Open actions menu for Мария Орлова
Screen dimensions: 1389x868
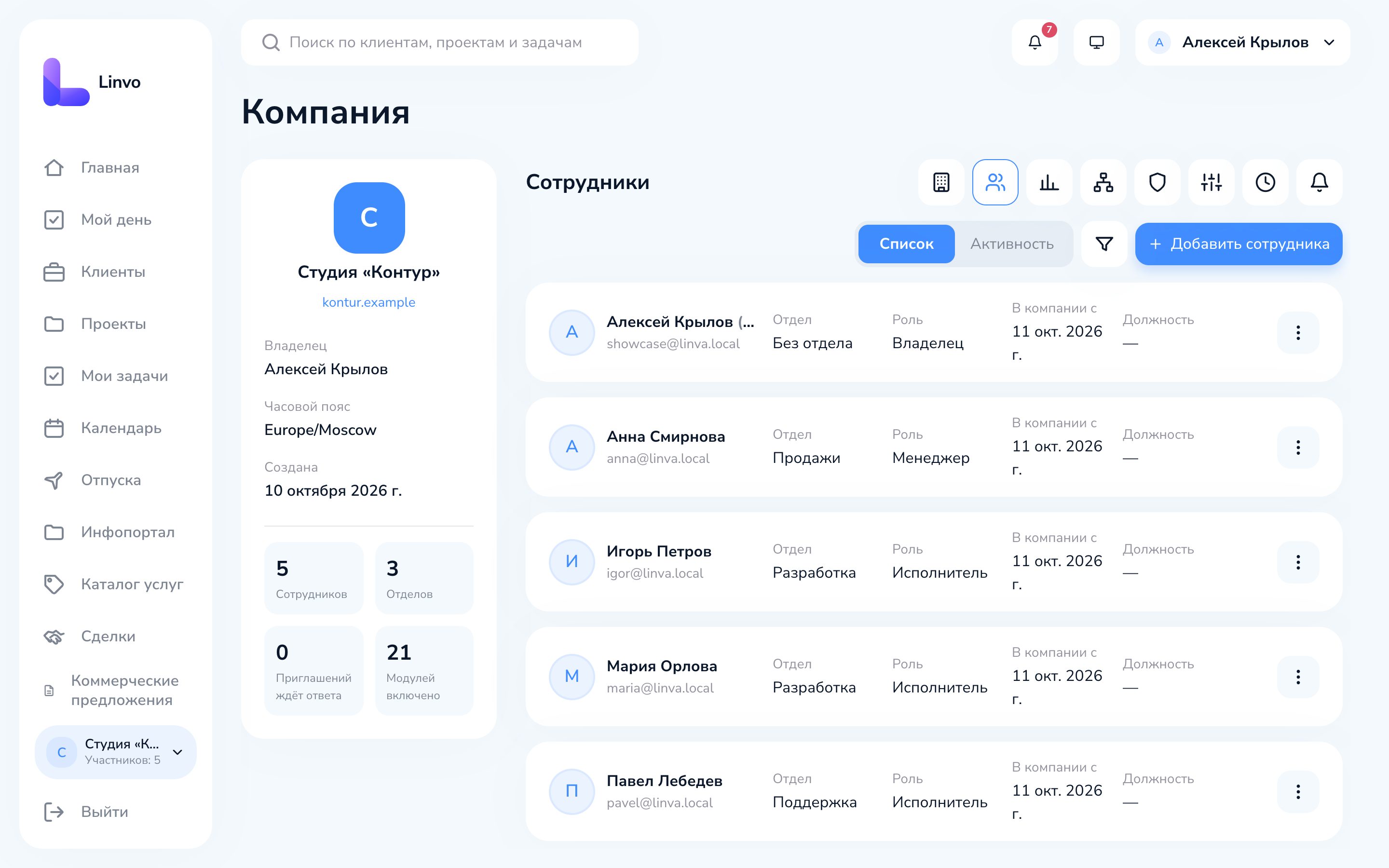pos(1298,677)
